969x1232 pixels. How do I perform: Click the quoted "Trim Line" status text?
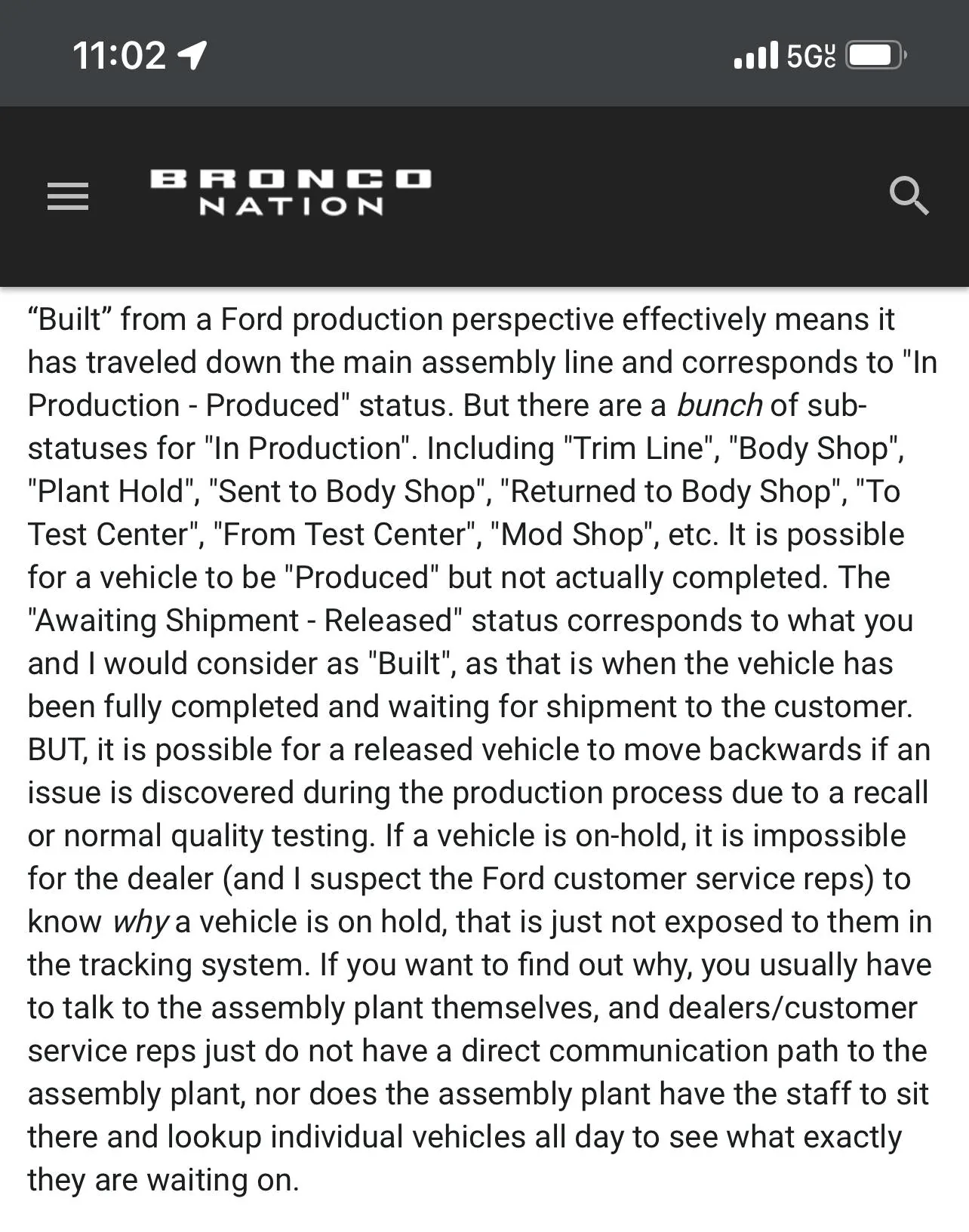[641, 448]
